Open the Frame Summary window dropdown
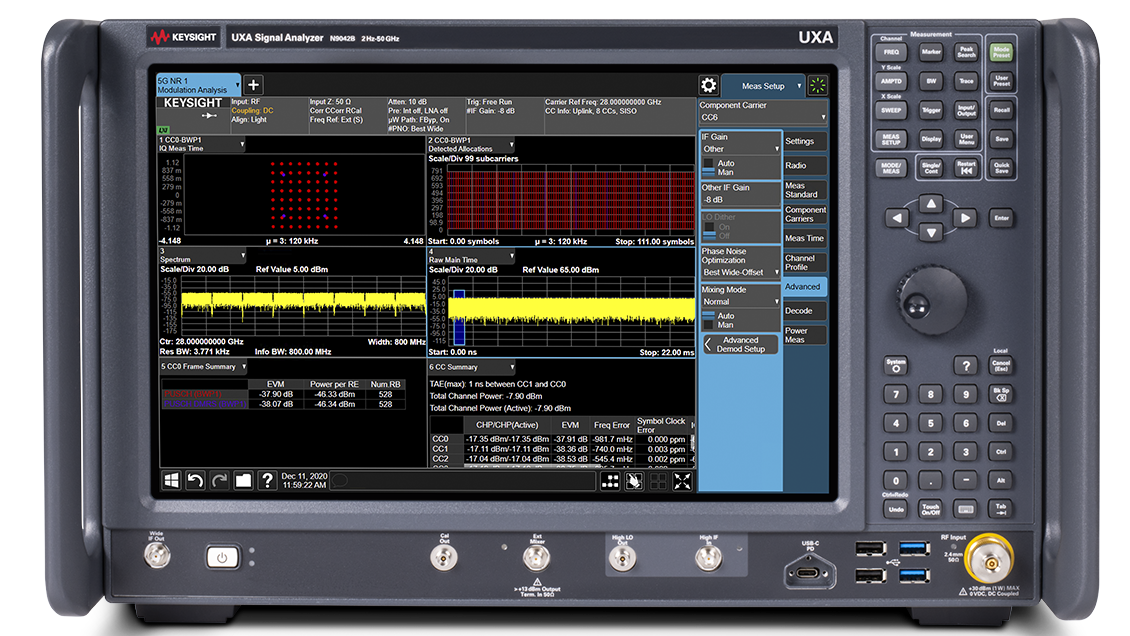This screenshot has width=1130, height=636. [x=203, y=367]
